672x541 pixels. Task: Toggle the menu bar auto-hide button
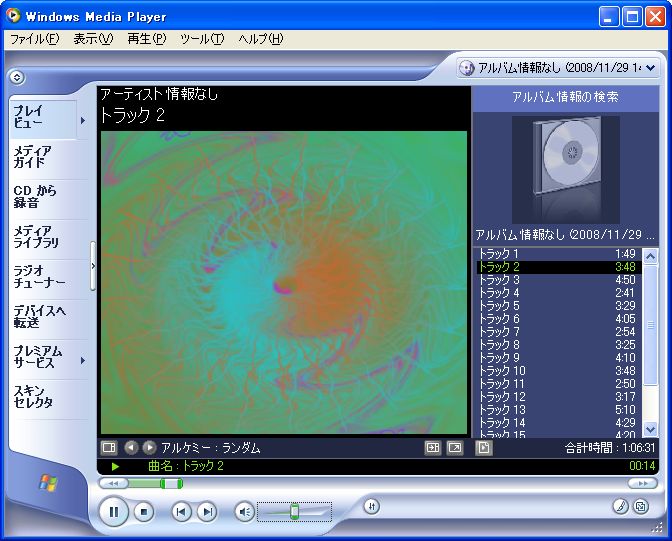point(17,77)
